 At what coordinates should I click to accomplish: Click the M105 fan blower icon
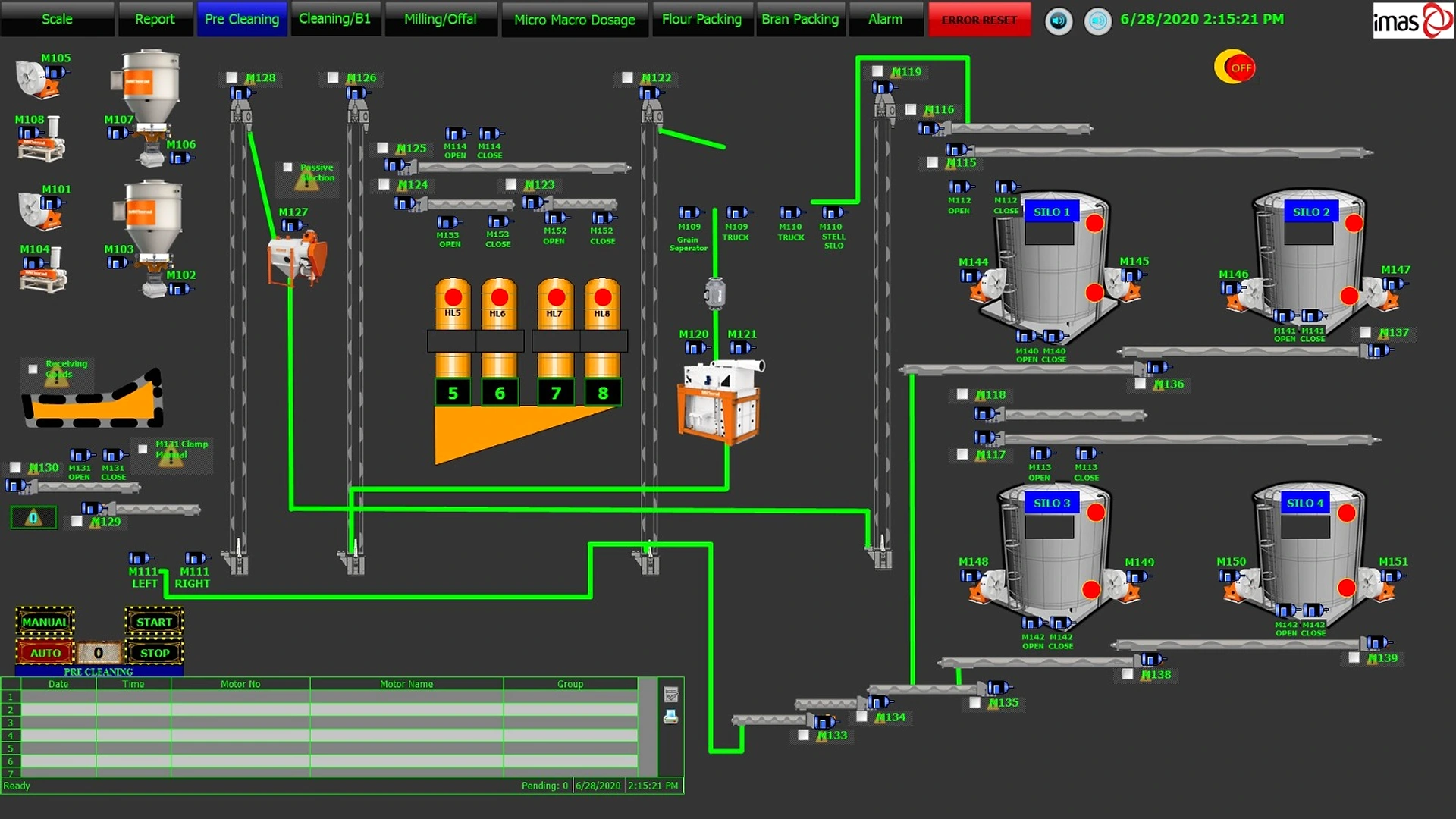[x=36, y=80]
